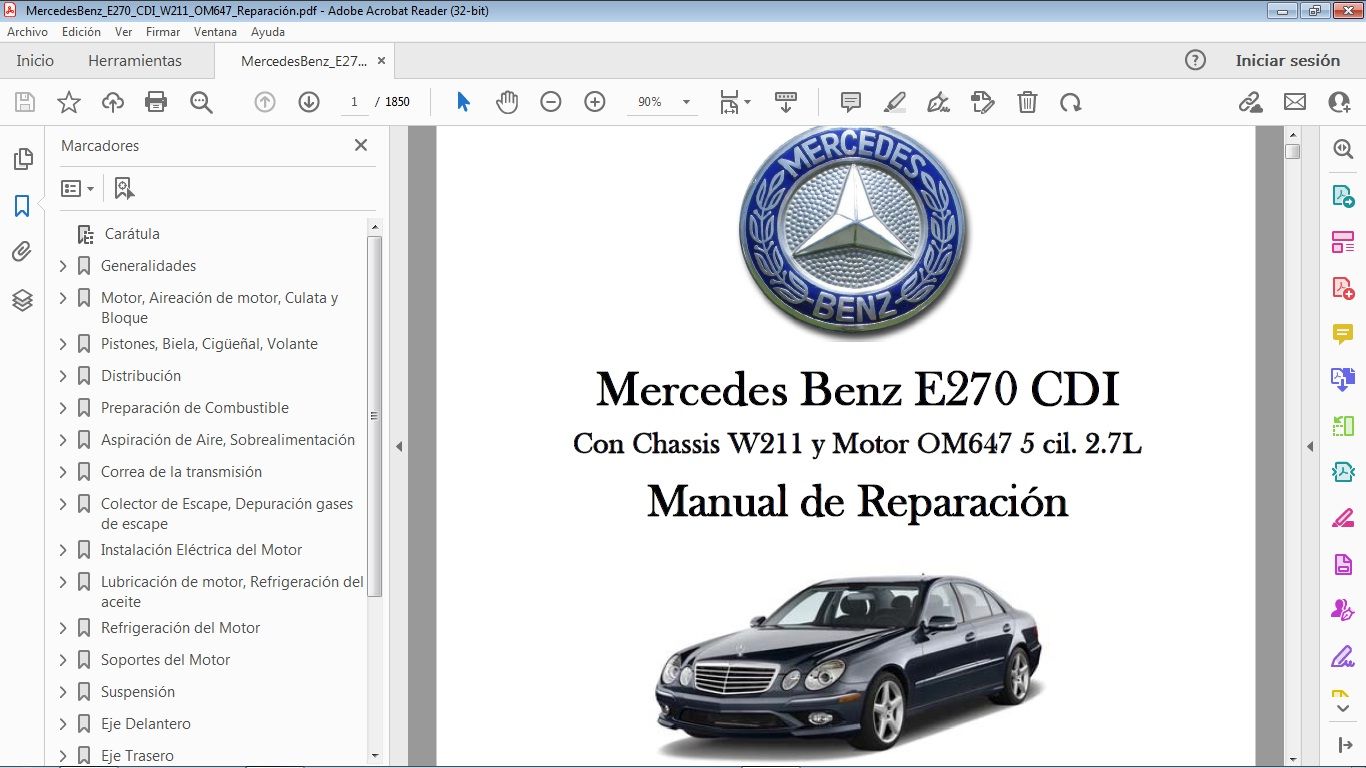Click the print file icon

click(x=156, y=102)
